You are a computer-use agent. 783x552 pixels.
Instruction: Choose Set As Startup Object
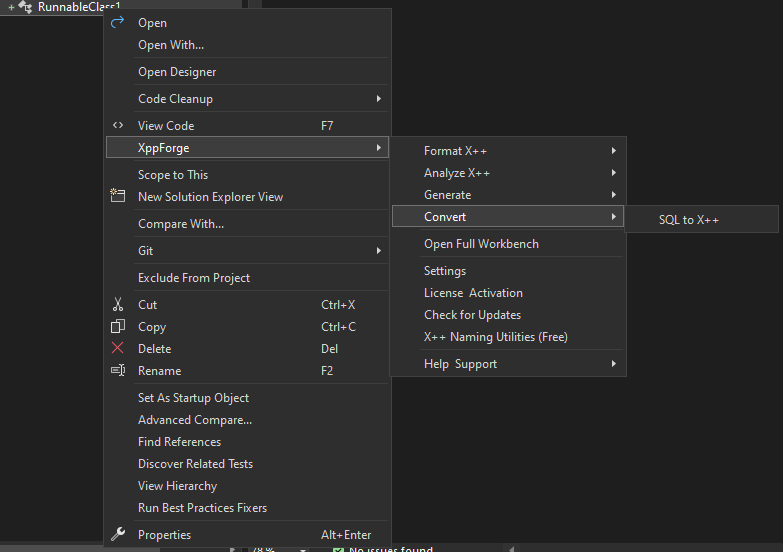point(247,398)
